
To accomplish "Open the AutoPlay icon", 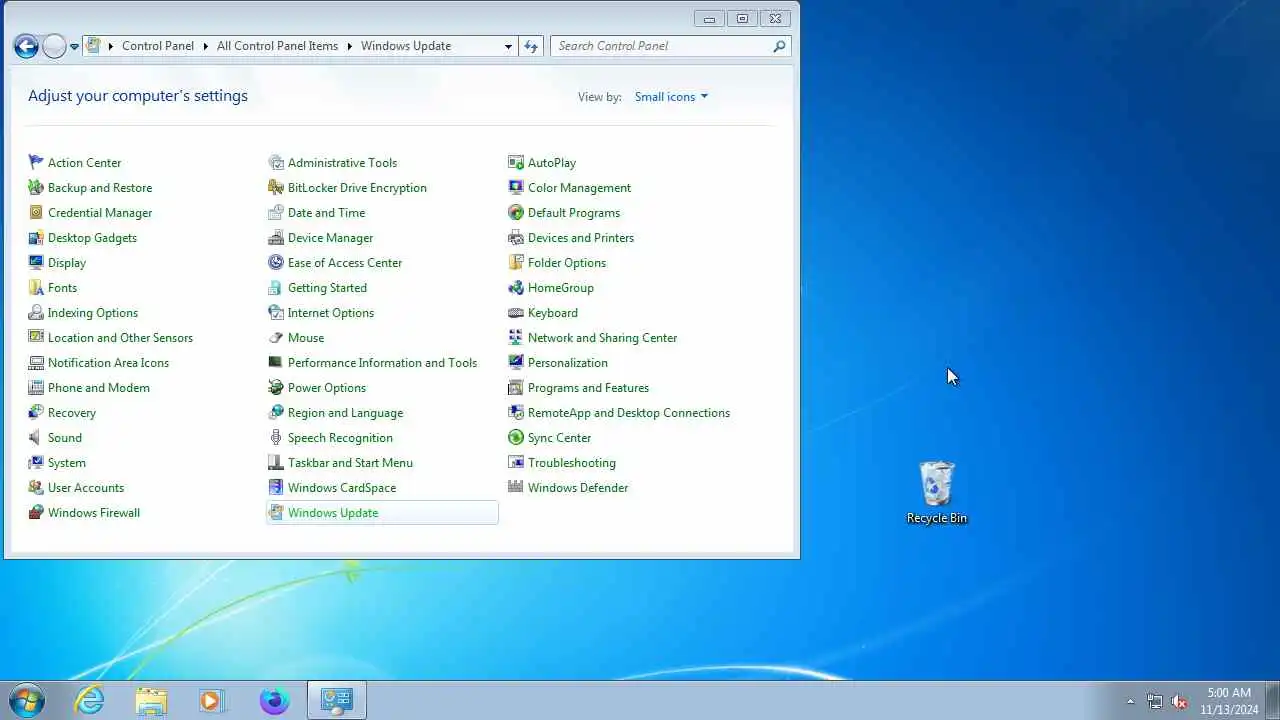I will coord(516,162).
